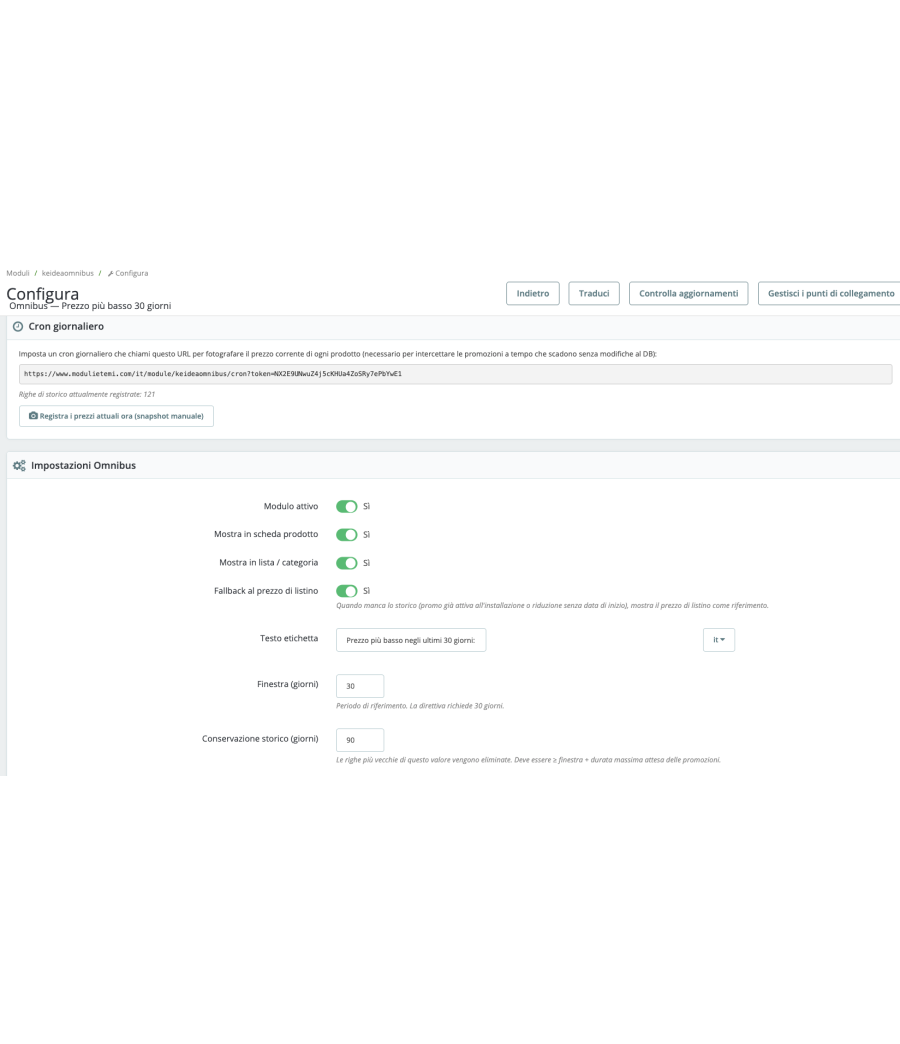This screenshot has width=900, height=1044.
Task: Open the keideaomnibus breadcrumb link
Action: [68, 273]
